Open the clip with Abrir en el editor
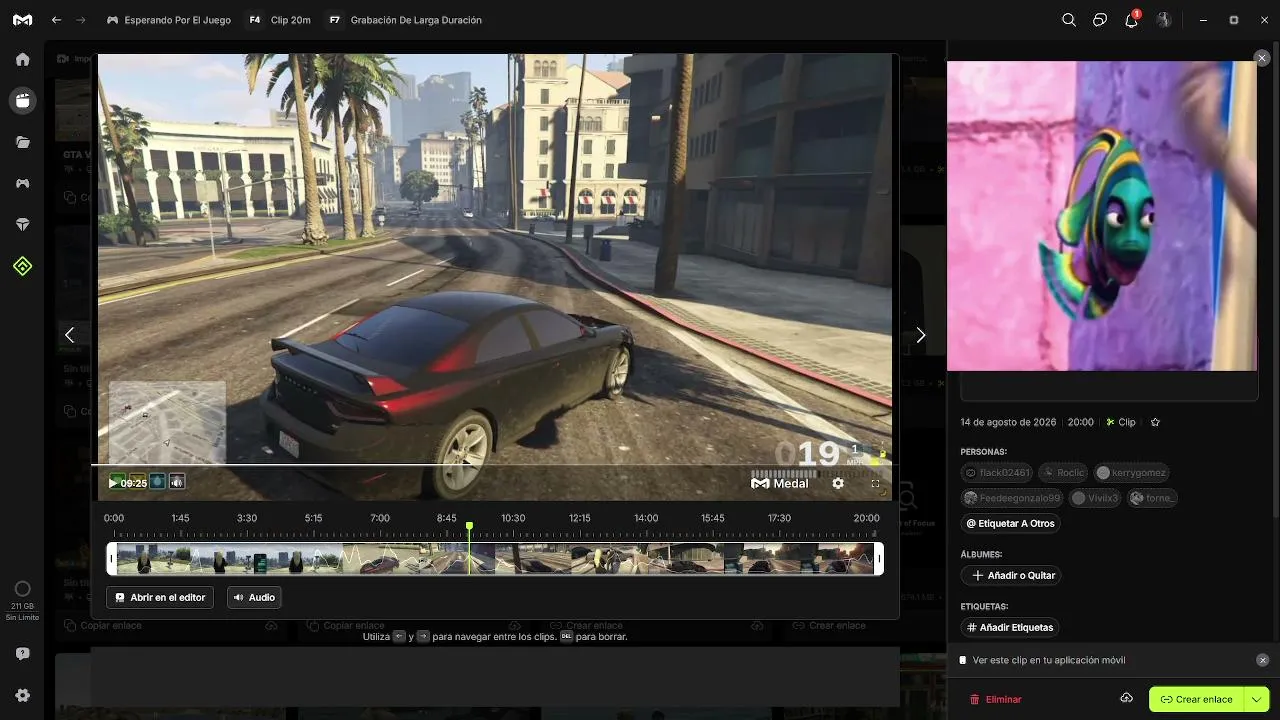 (160, 597)
